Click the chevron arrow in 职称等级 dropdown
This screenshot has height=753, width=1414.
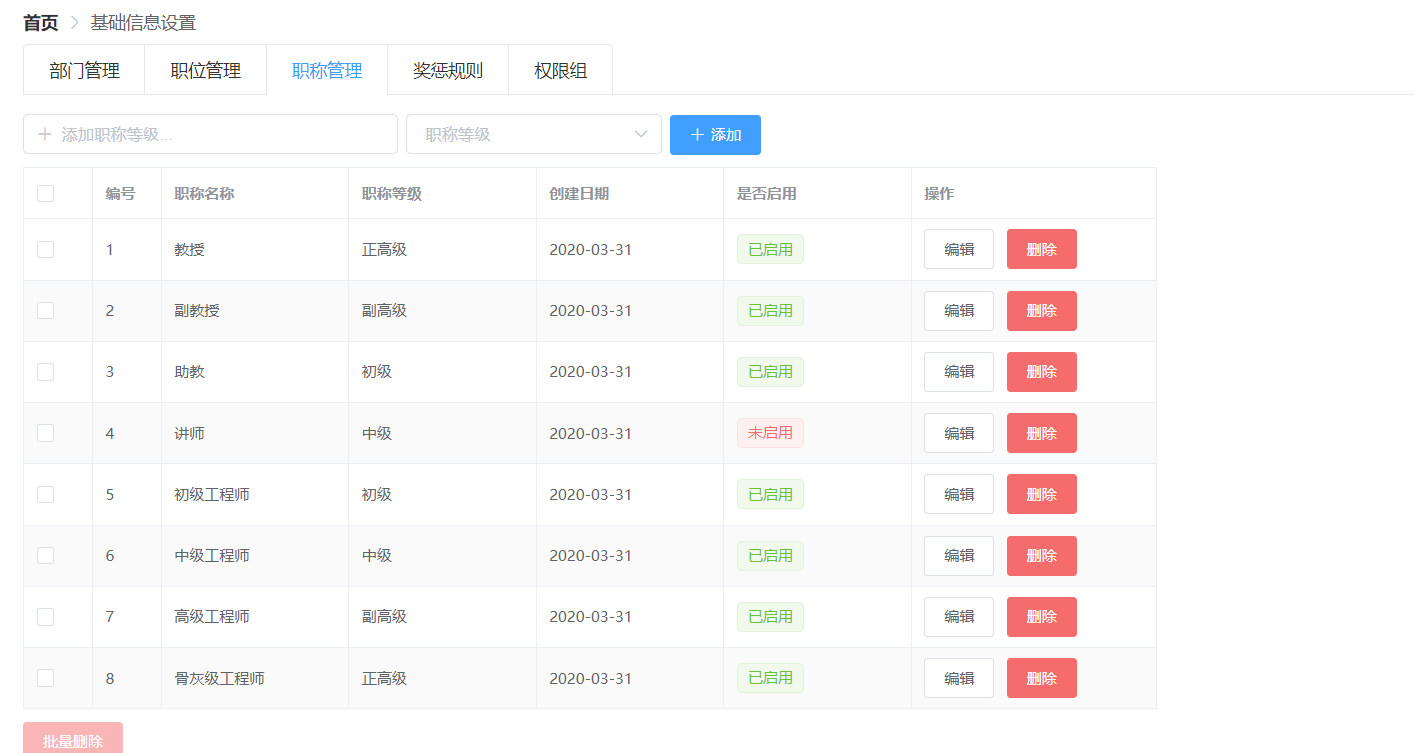pyautogui.click(x=641, y=134)
